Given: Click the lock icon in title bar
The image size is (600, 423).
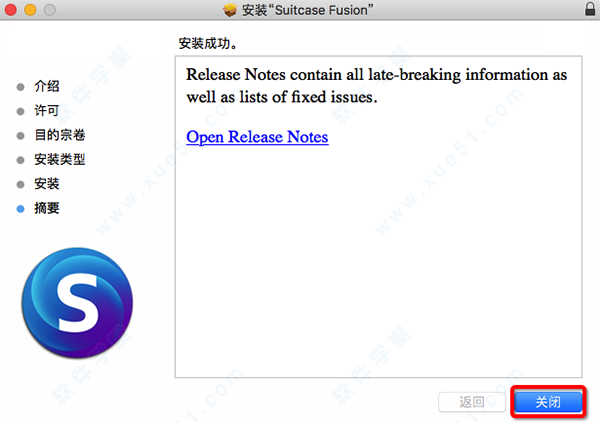Looking at the screenshot, I should (x=590, y=9).
